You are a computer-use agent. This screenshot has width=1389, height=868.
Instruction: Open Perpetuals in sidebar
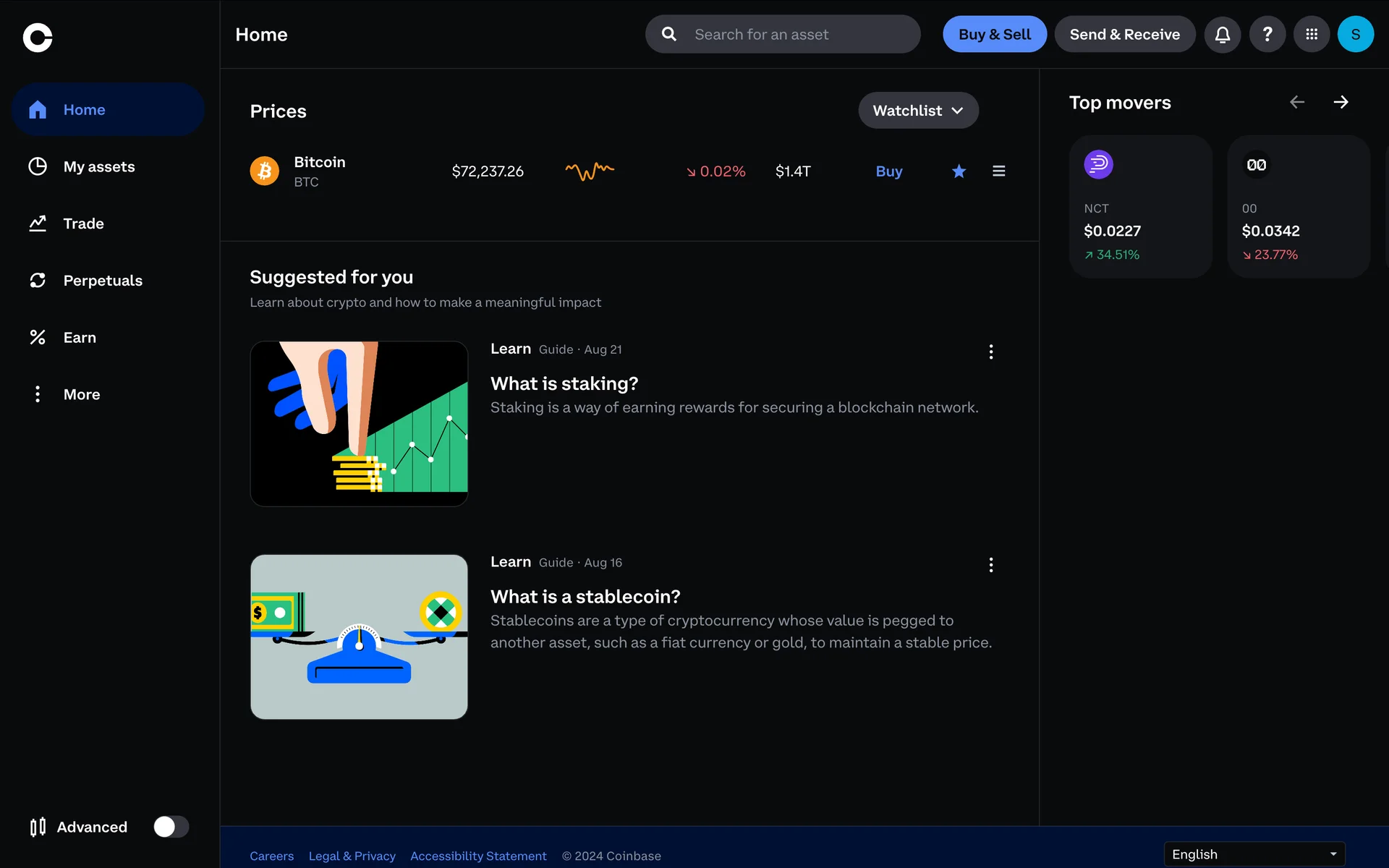103,281
